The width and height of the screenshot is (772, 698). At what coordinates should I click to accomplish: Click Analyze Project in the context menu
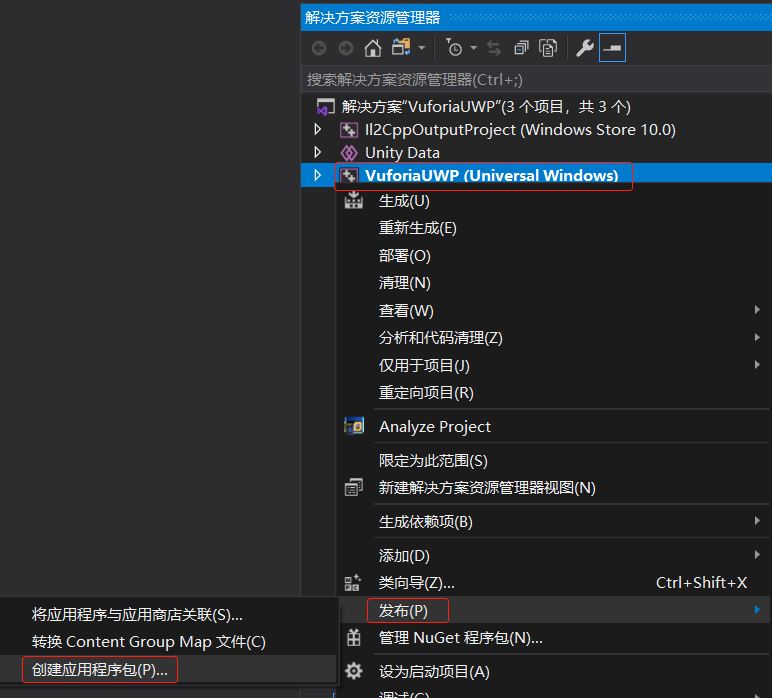click(553, 426)
